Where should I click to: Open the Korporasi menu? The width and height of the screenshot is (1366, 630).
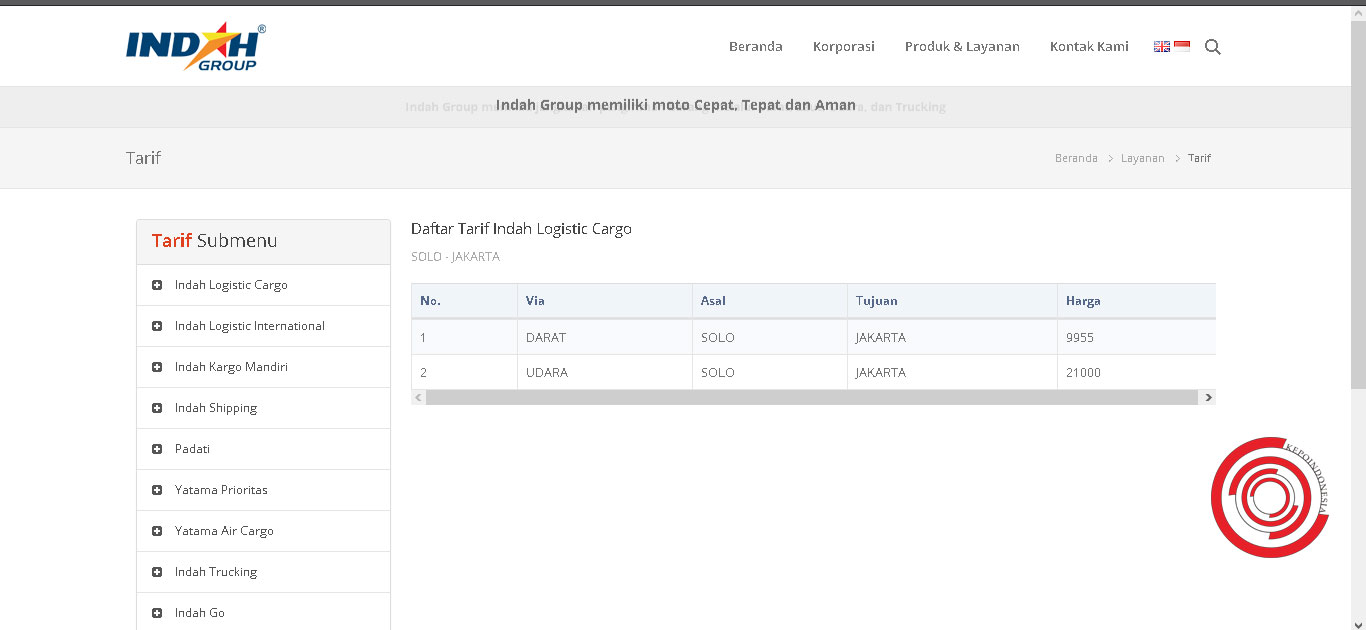843,47
